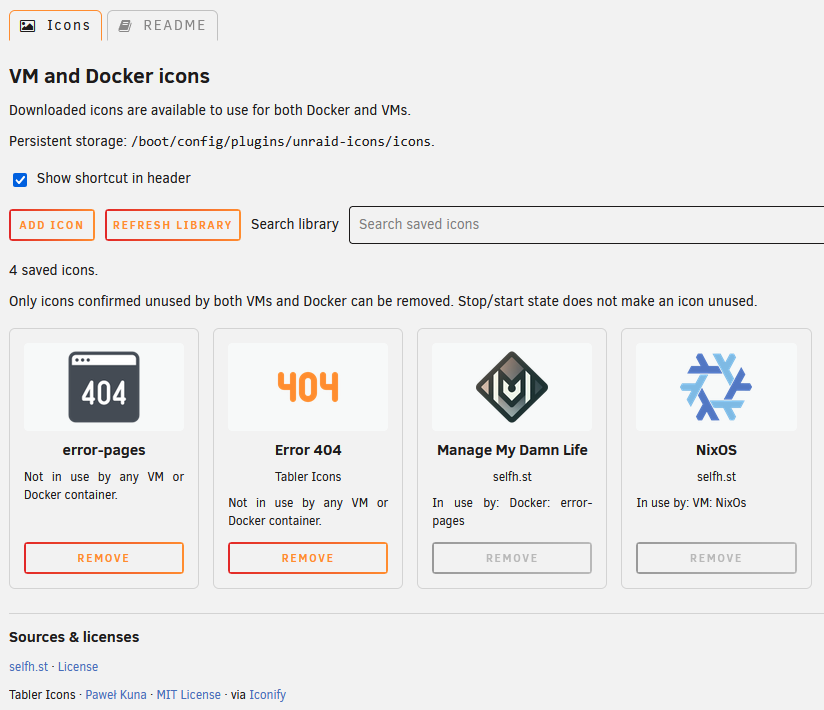Click the book icon in README tab
824x710 pixels.
[x=125, y=26]
